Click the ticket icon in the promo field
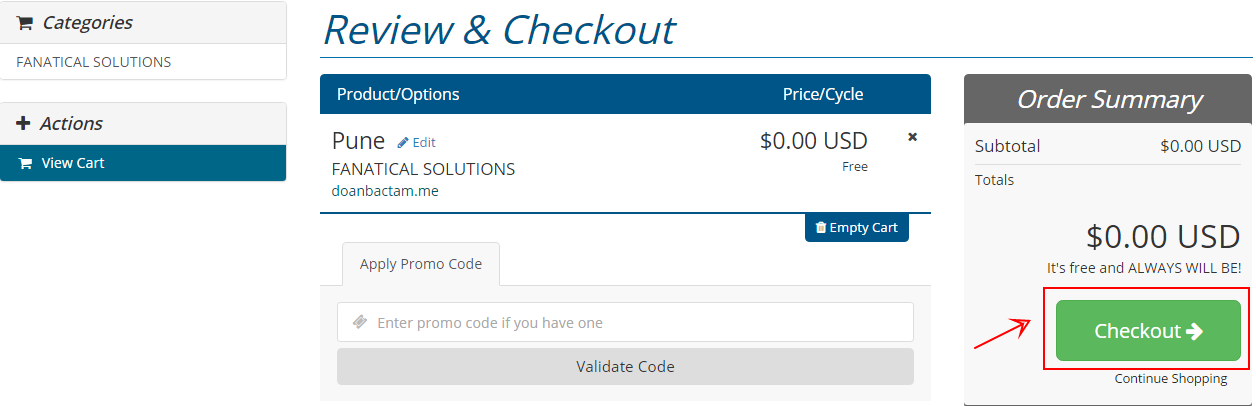Viewport: 1256px width, 406px height. click(360, 322)
